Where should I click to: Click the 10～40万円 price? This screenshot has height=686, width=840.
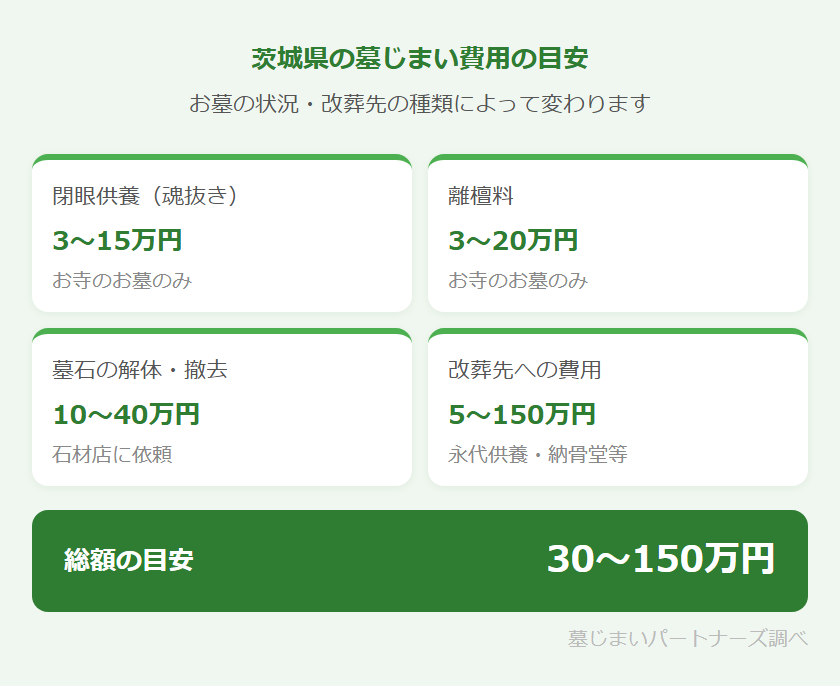coord(126,414)
